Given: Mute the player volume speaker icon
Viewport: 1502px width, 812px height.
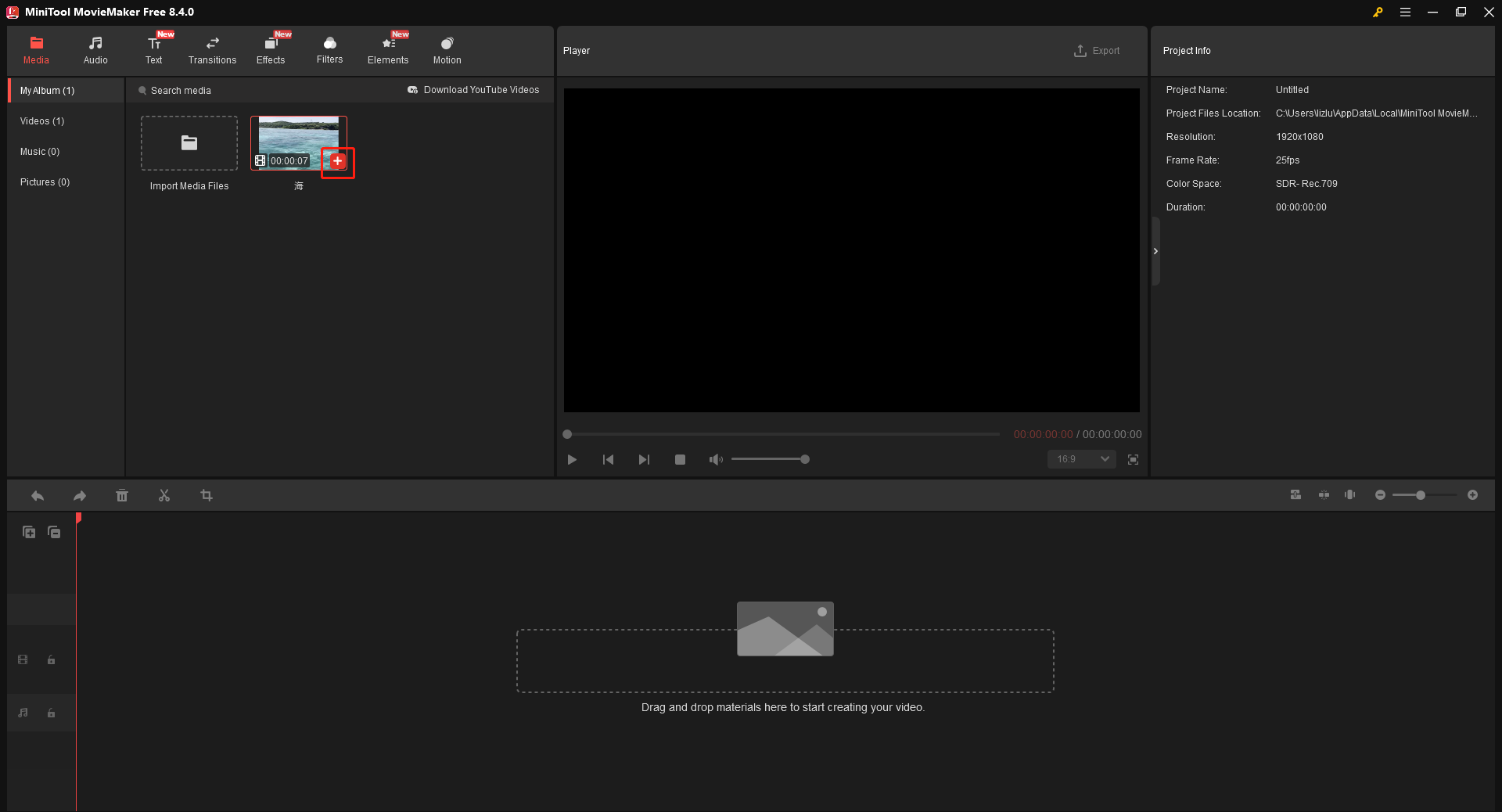Looking at the screenshot, I should pos(715,459).
